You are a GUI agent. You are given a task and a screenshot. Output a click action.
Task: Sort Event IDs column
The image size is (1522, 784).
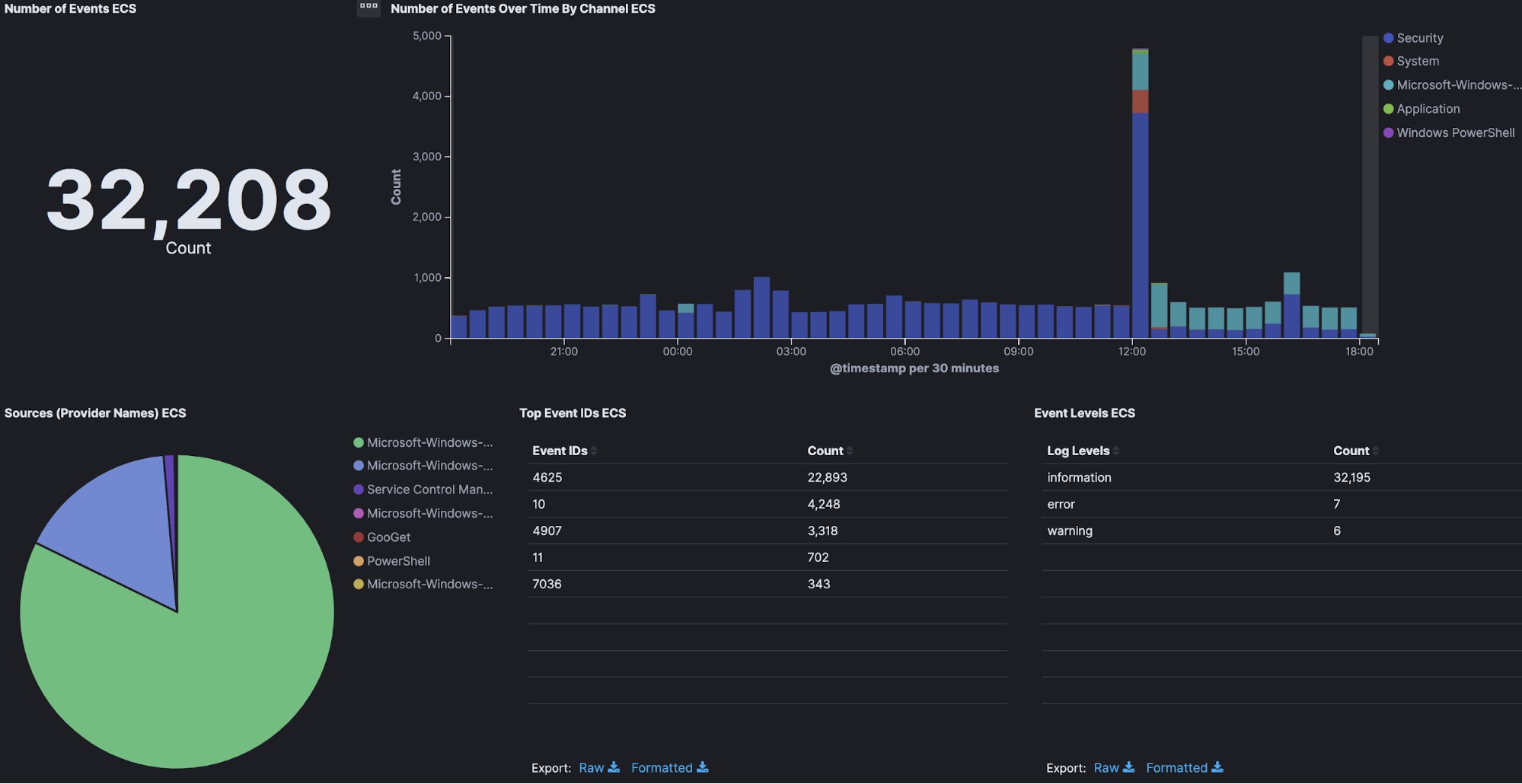564,451
